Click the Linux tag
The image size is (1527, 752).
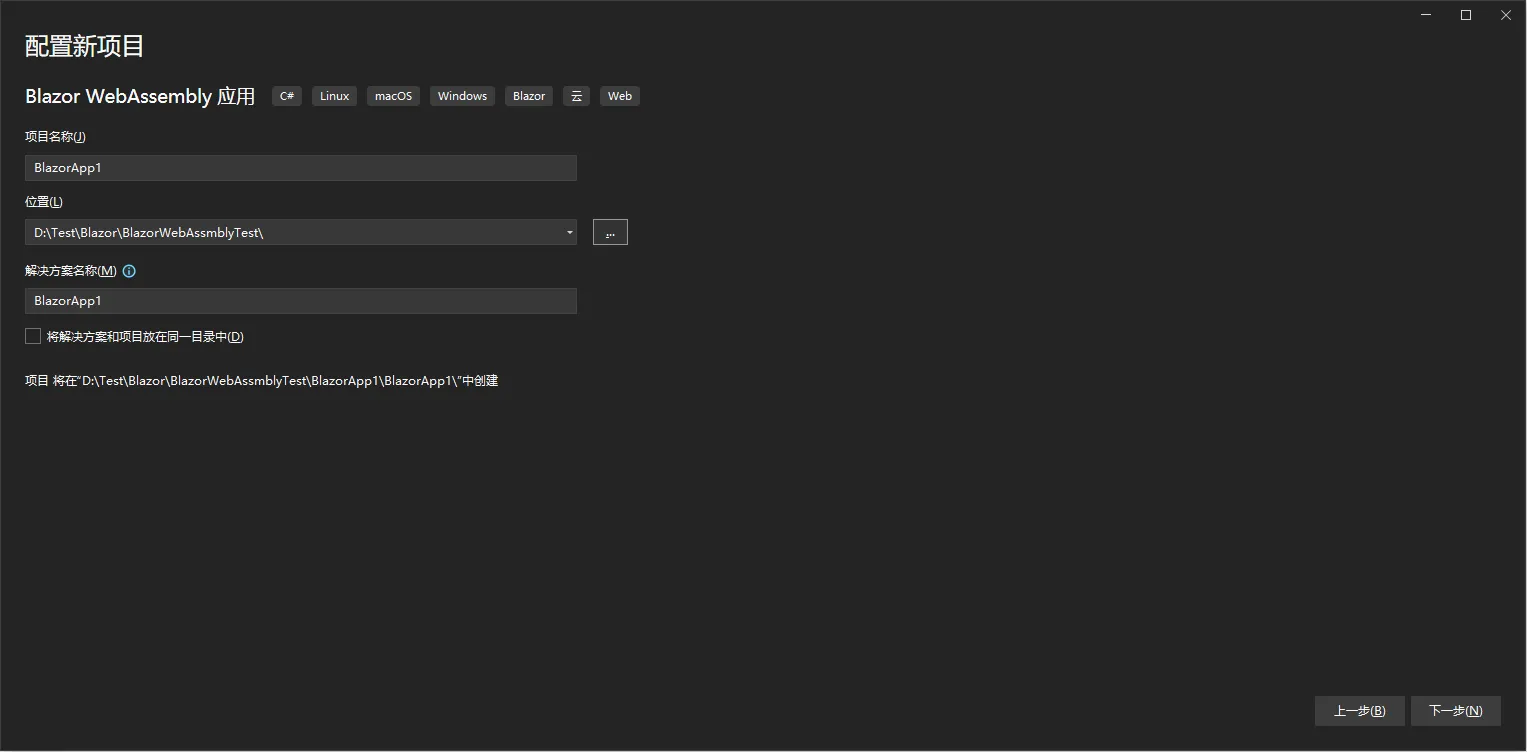(x=335, y=96)
